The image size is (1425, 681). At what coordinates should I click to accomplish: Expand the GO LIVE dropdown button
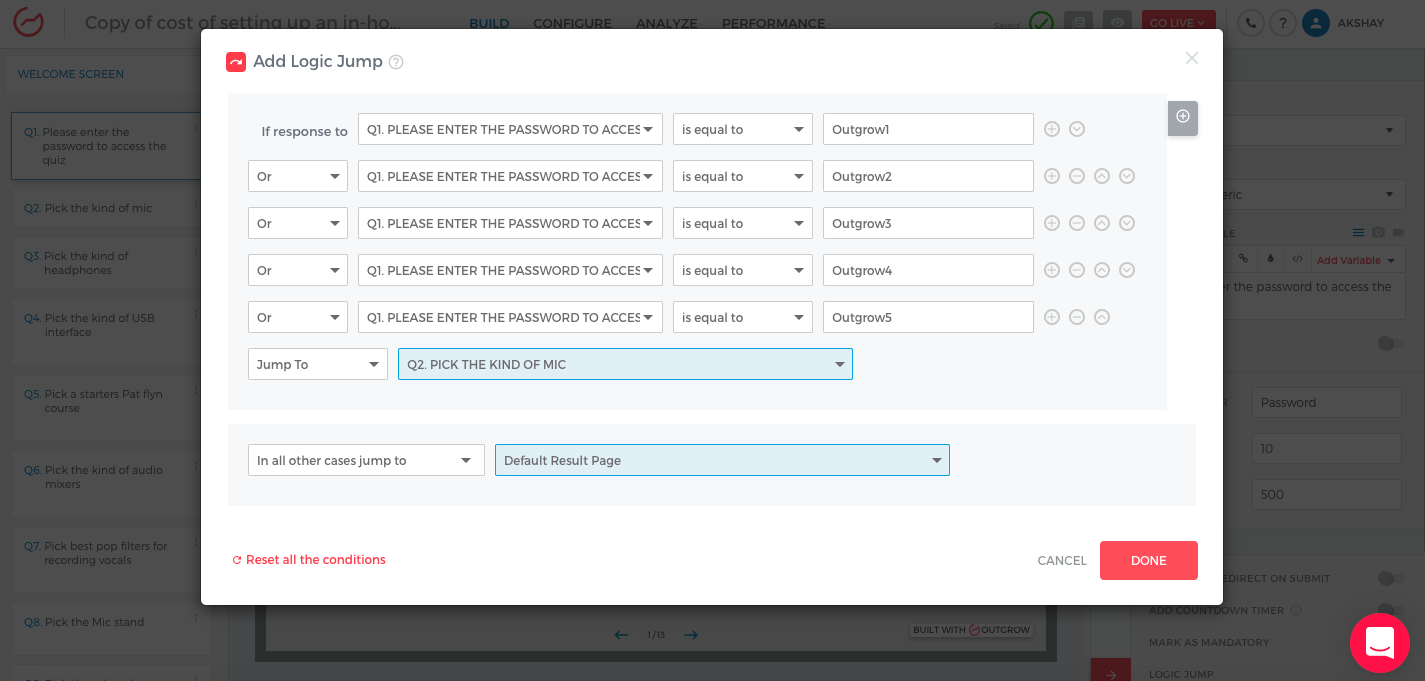tap(1179, 23)
